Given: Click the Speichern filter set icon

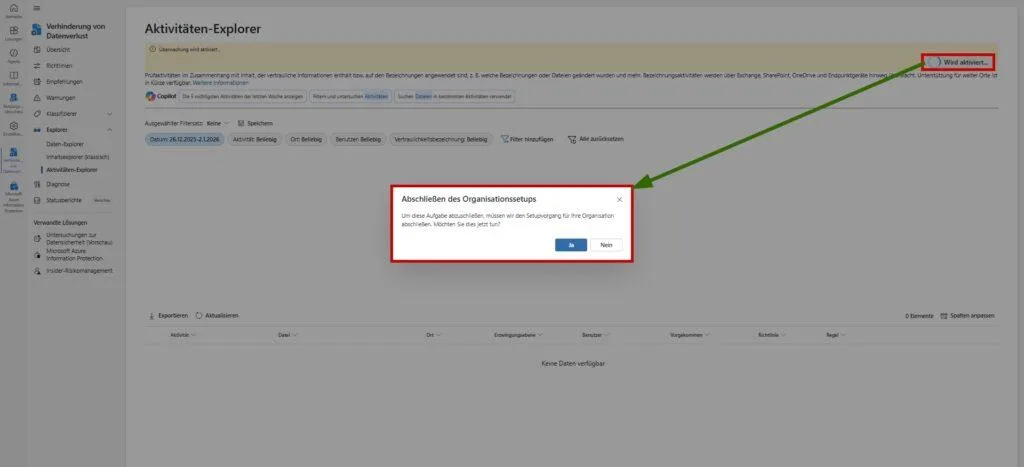Looking at the screenshot, I should pos(241,122).
